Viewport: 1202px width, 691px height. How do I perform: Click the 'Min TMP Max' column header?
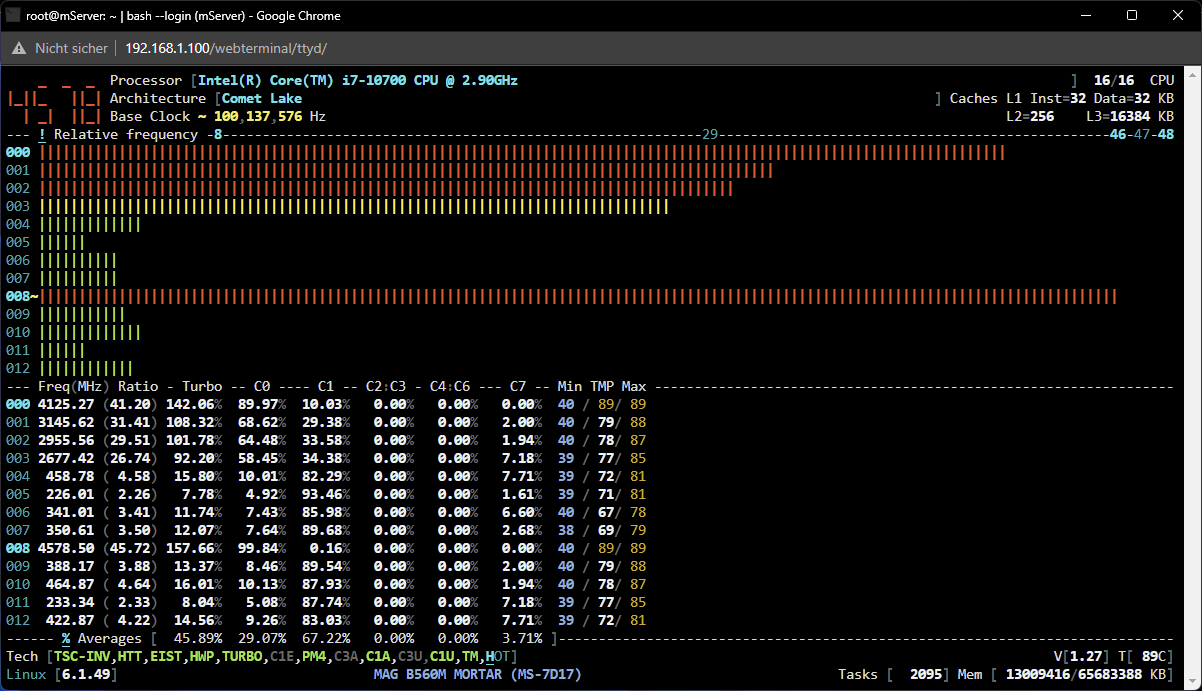click(602, 386)
